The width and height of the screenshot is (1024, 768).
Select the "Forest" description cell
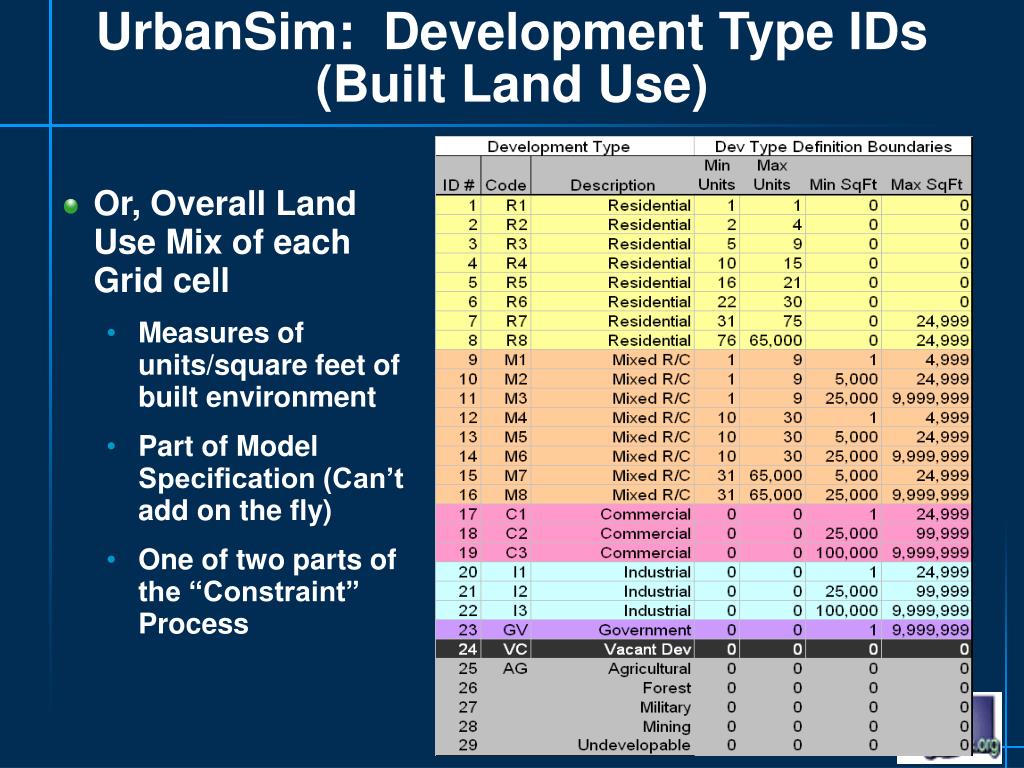612,687
